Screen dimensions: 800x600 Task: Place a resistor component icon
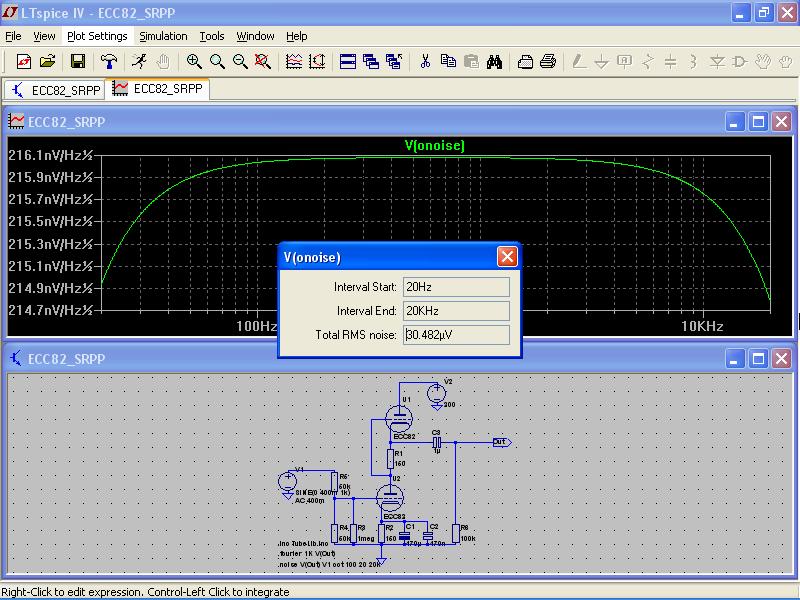point(648,62)
